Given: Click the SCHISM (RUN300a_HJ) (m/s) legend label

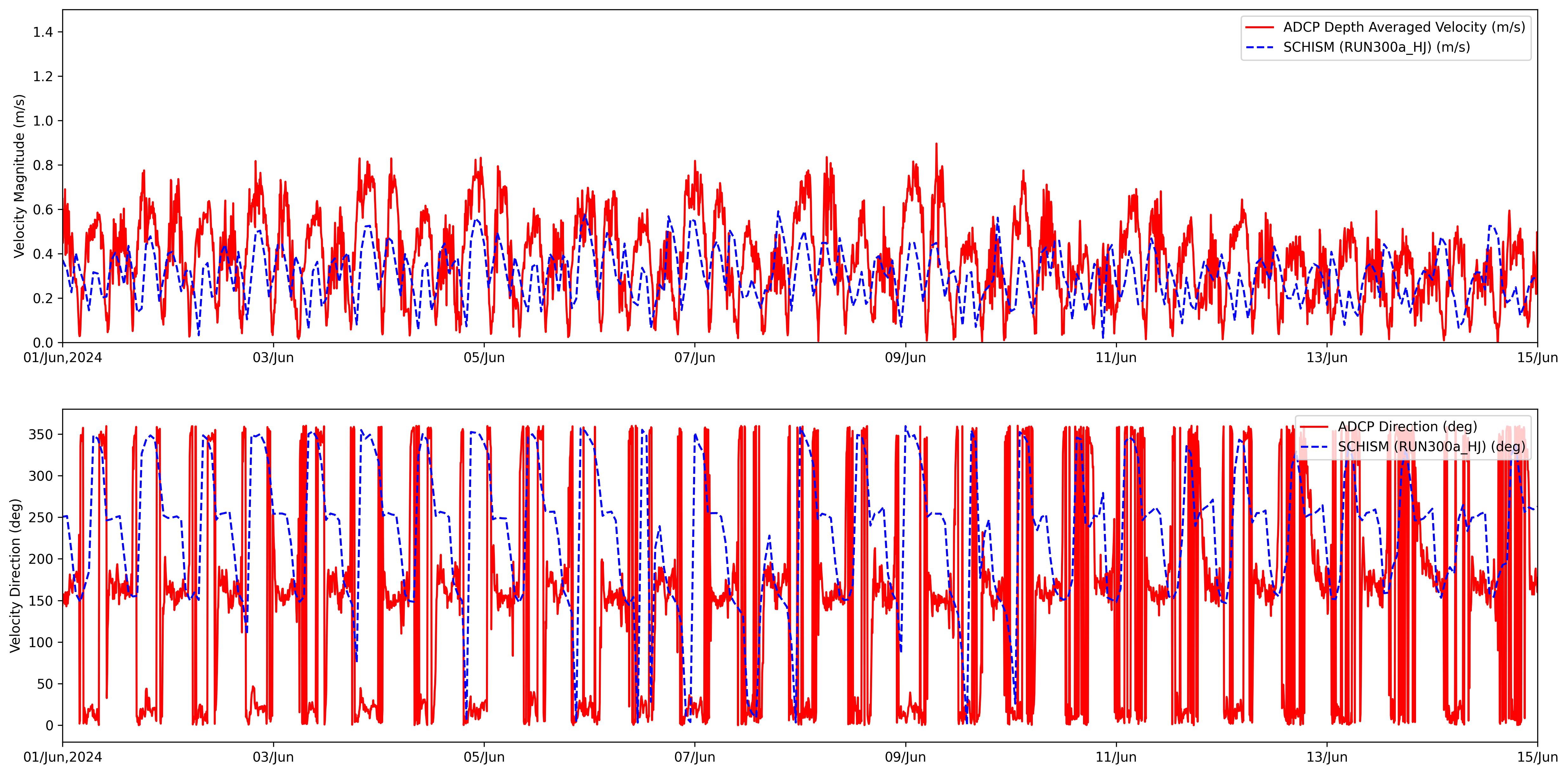Looking at the screenshot, I should tap(1376, 48).
